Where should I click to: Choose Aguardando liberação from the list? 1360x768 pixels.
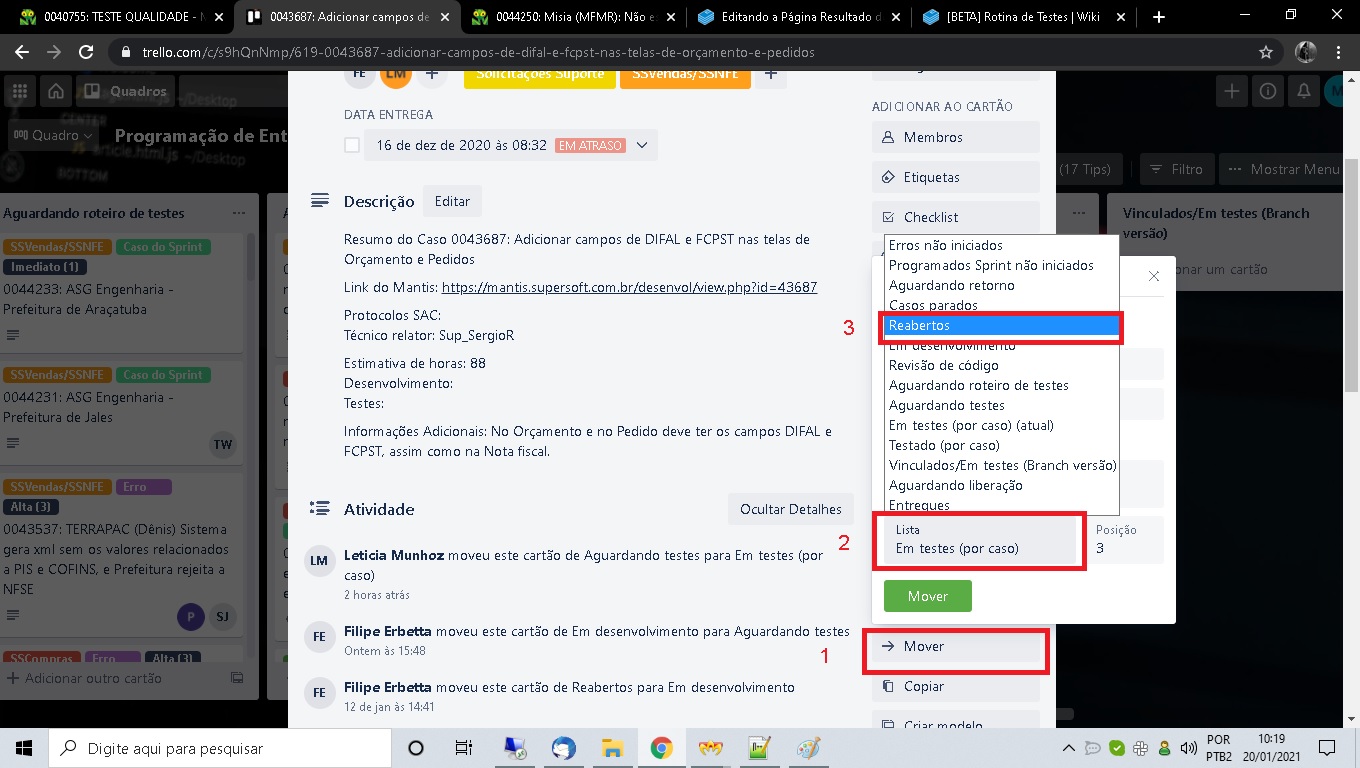point(955,485)
